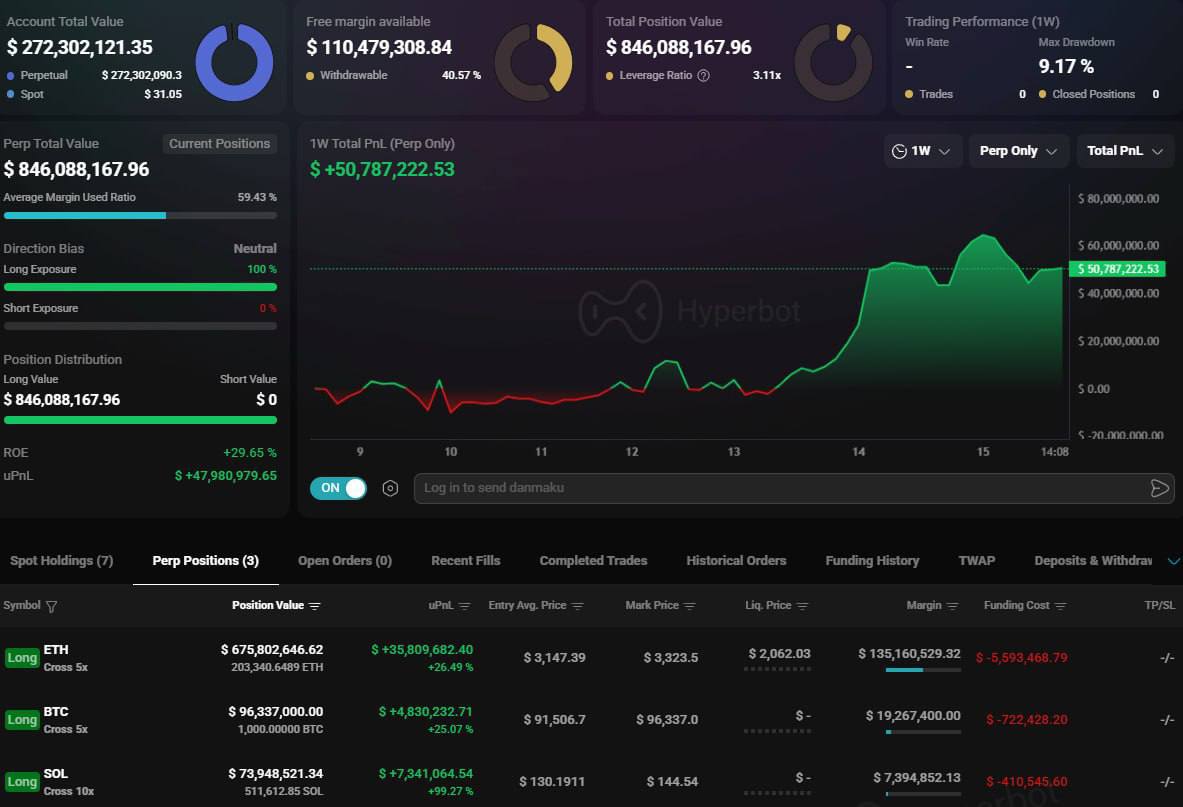Turn off the danmaku ON toggle
1183x807 pixels.
(x=338, y=488)
